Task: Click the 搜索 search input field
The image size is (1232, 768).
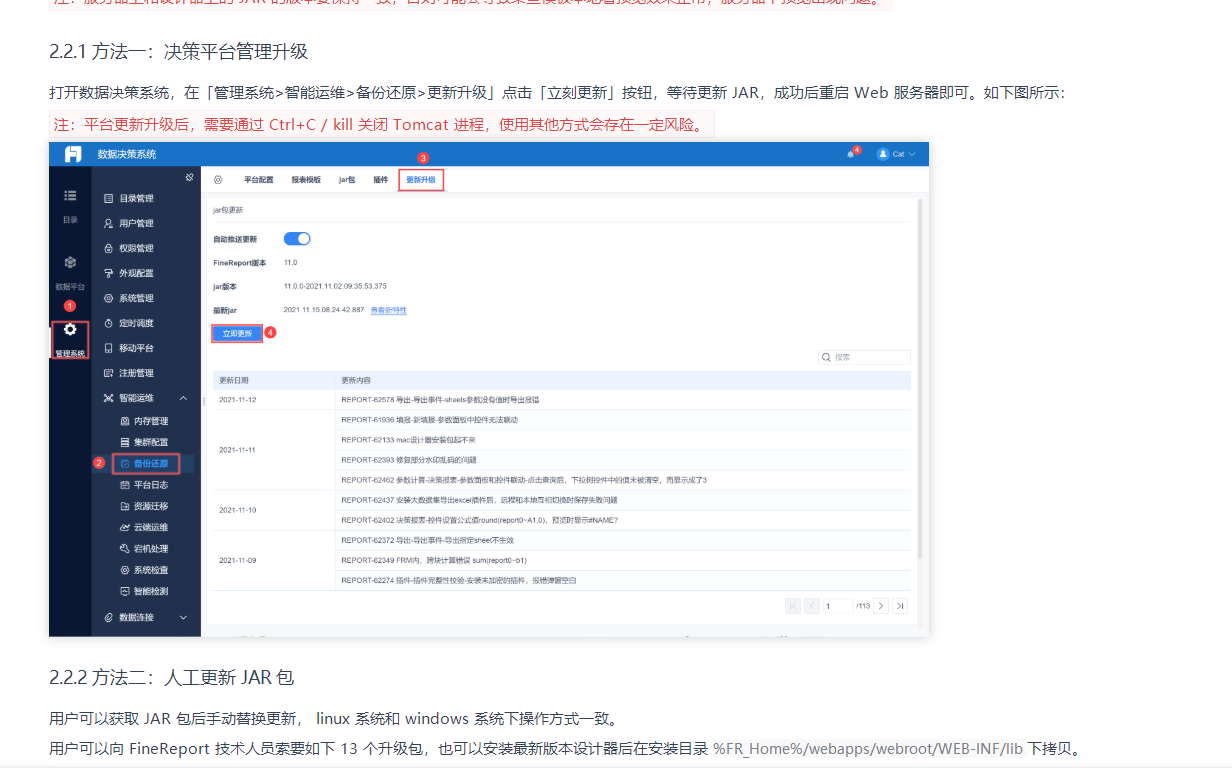Action: click(x=864, y=357)
